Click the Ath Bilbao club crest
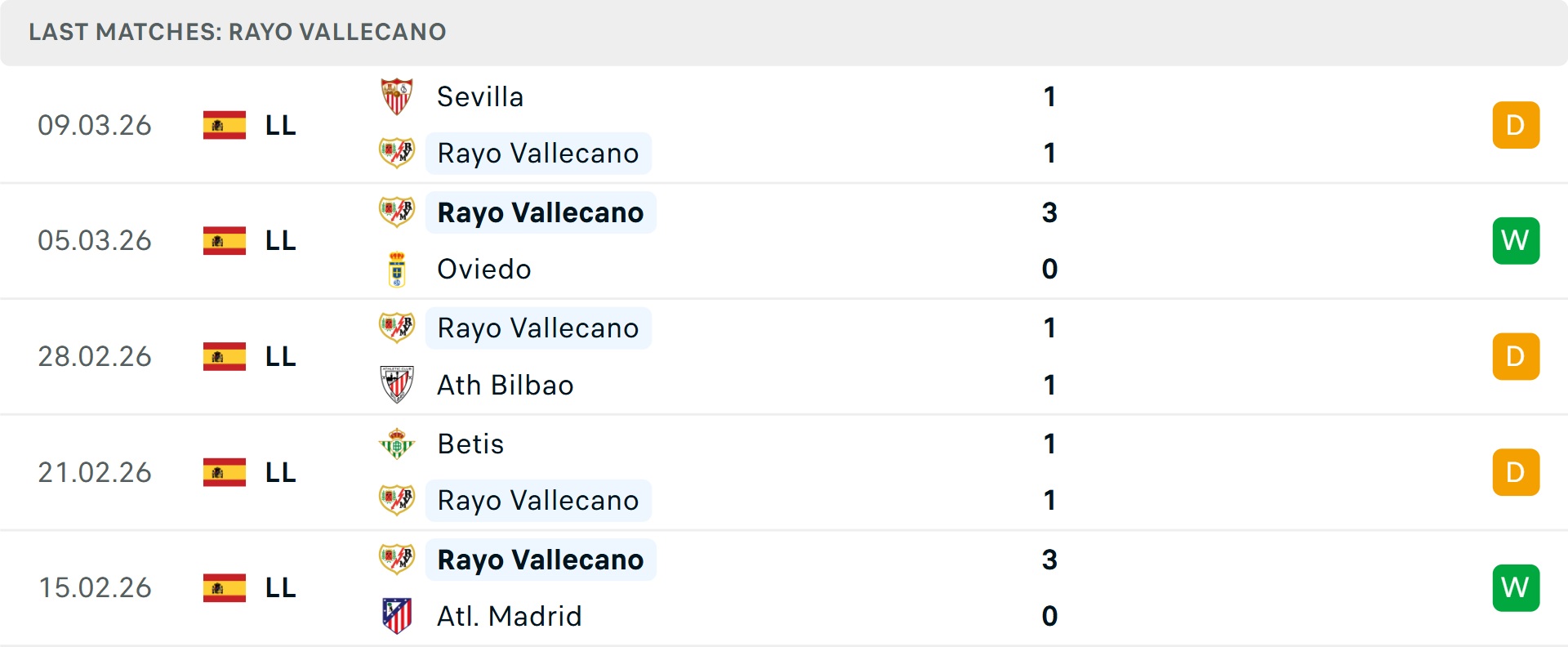 [x=397, y=385]
